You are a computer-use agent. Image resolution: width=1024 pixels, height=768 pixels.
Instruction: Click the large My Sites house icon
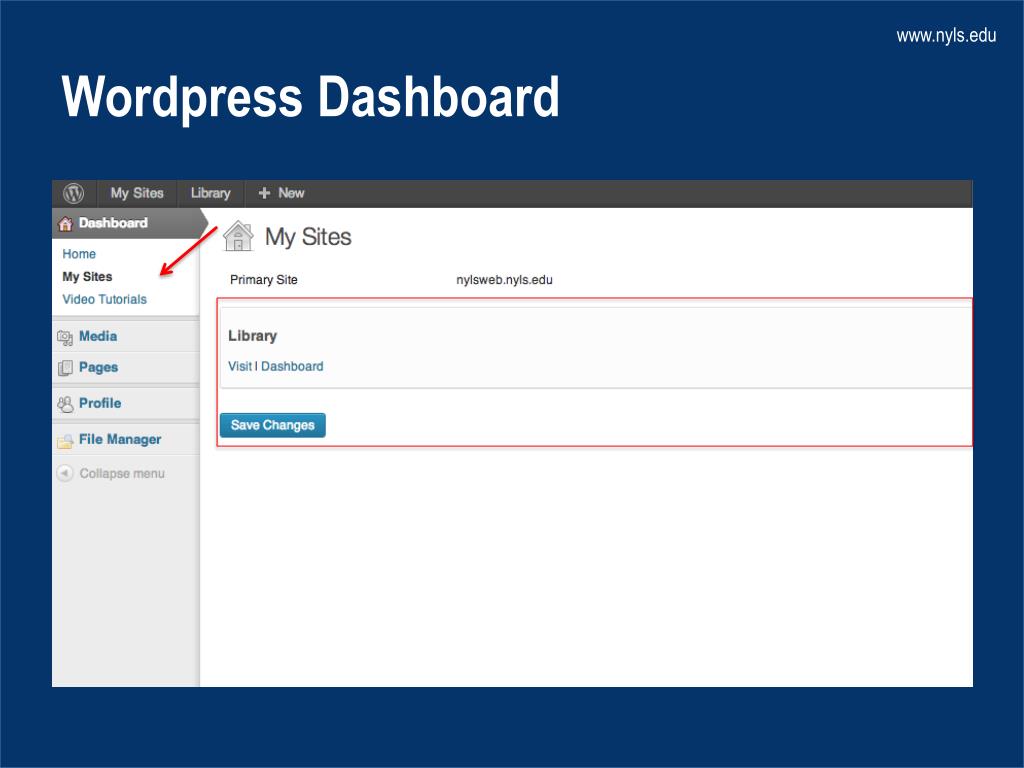point(238,236)
